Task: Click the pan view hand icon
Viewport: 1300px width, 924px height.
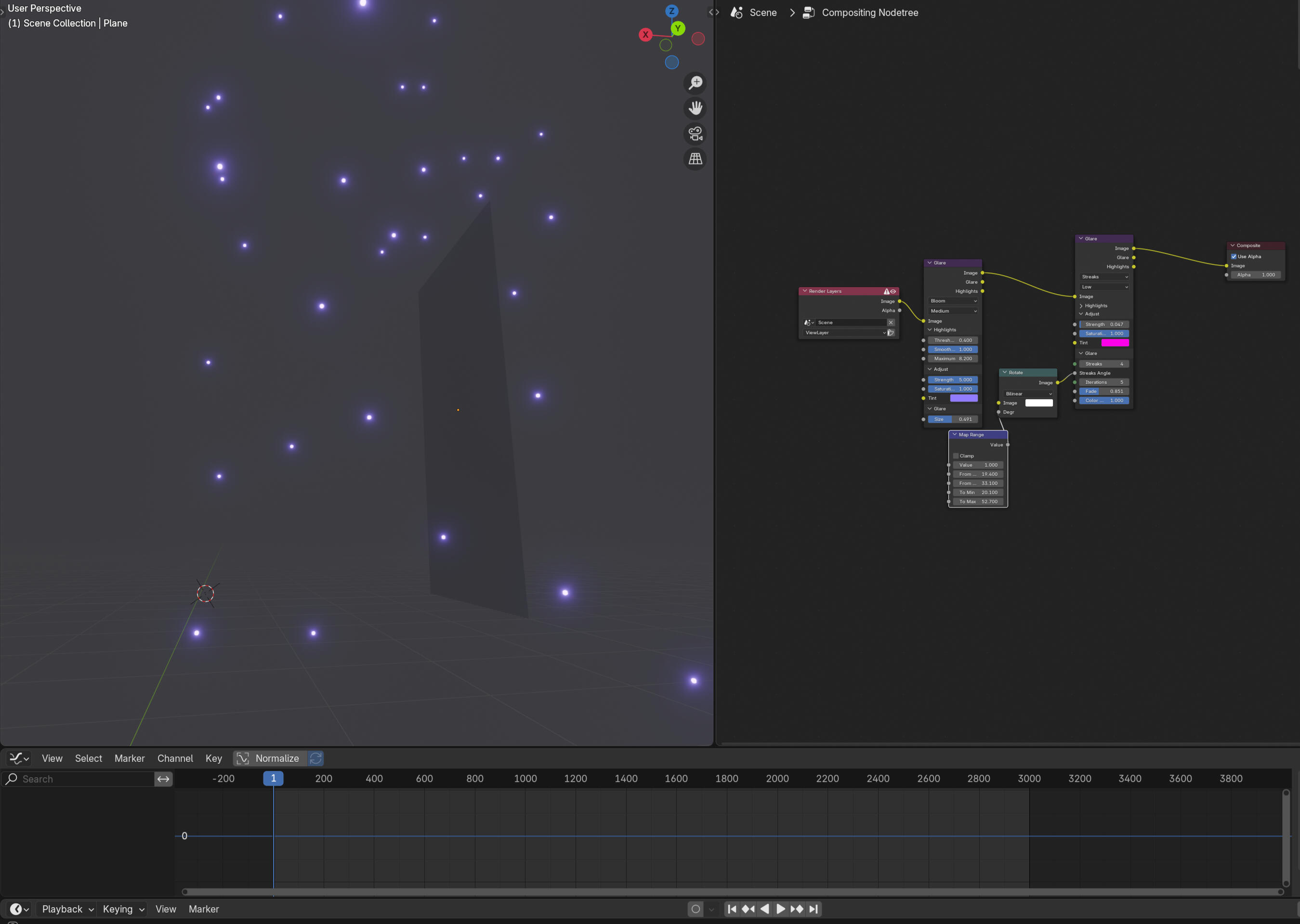Action: [695, 108]
